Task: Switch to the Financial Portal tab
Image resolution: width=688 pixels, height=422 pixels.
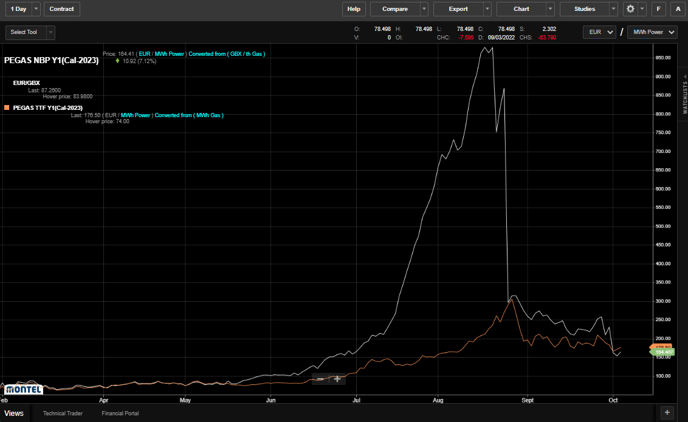Action: pos(120,413)
